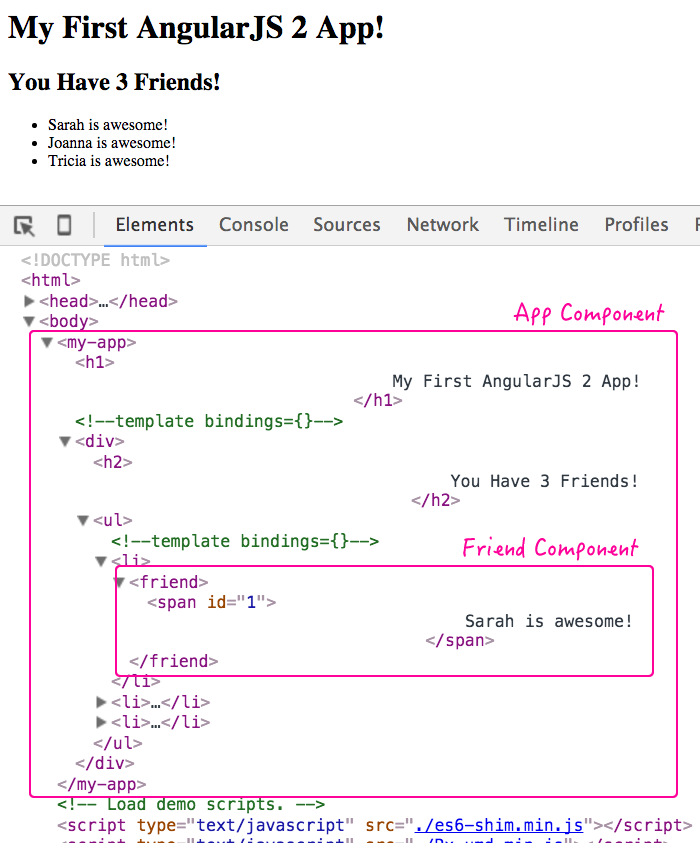Click 'My First AngularJS 2 App!' DOM text node

click(516, 381)
